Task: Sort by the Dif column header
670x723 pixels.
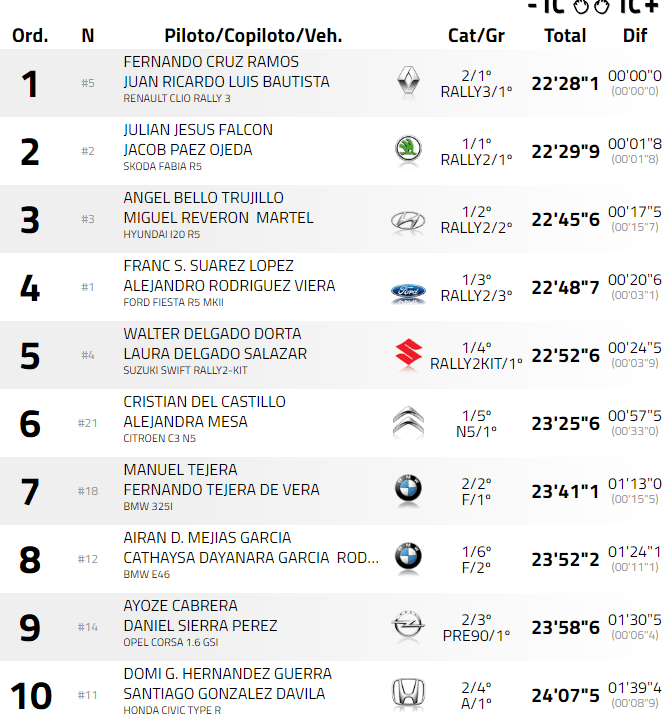Action: coord(634,36)
